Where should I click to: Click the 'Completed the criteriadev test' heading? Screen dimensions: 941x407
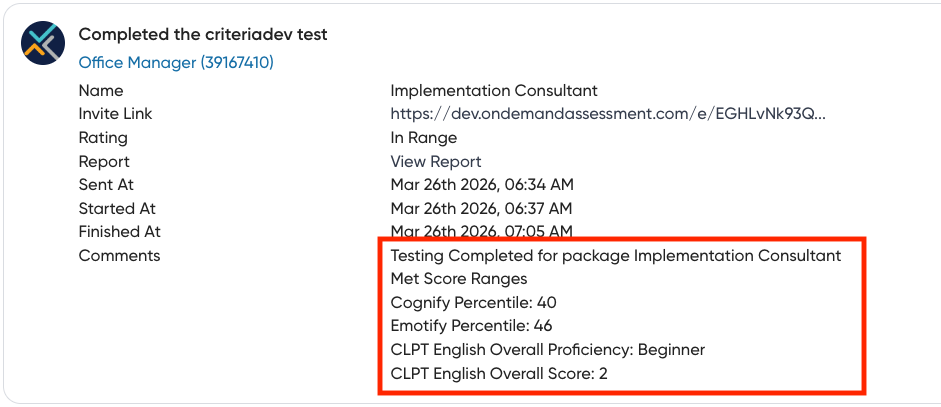[203, 35]
